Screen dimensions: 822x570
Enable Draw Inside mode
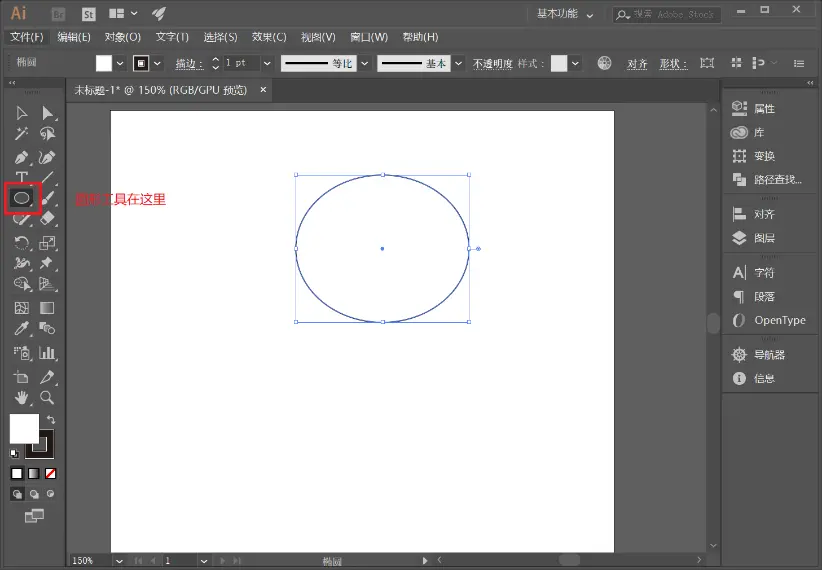[50, 494]
